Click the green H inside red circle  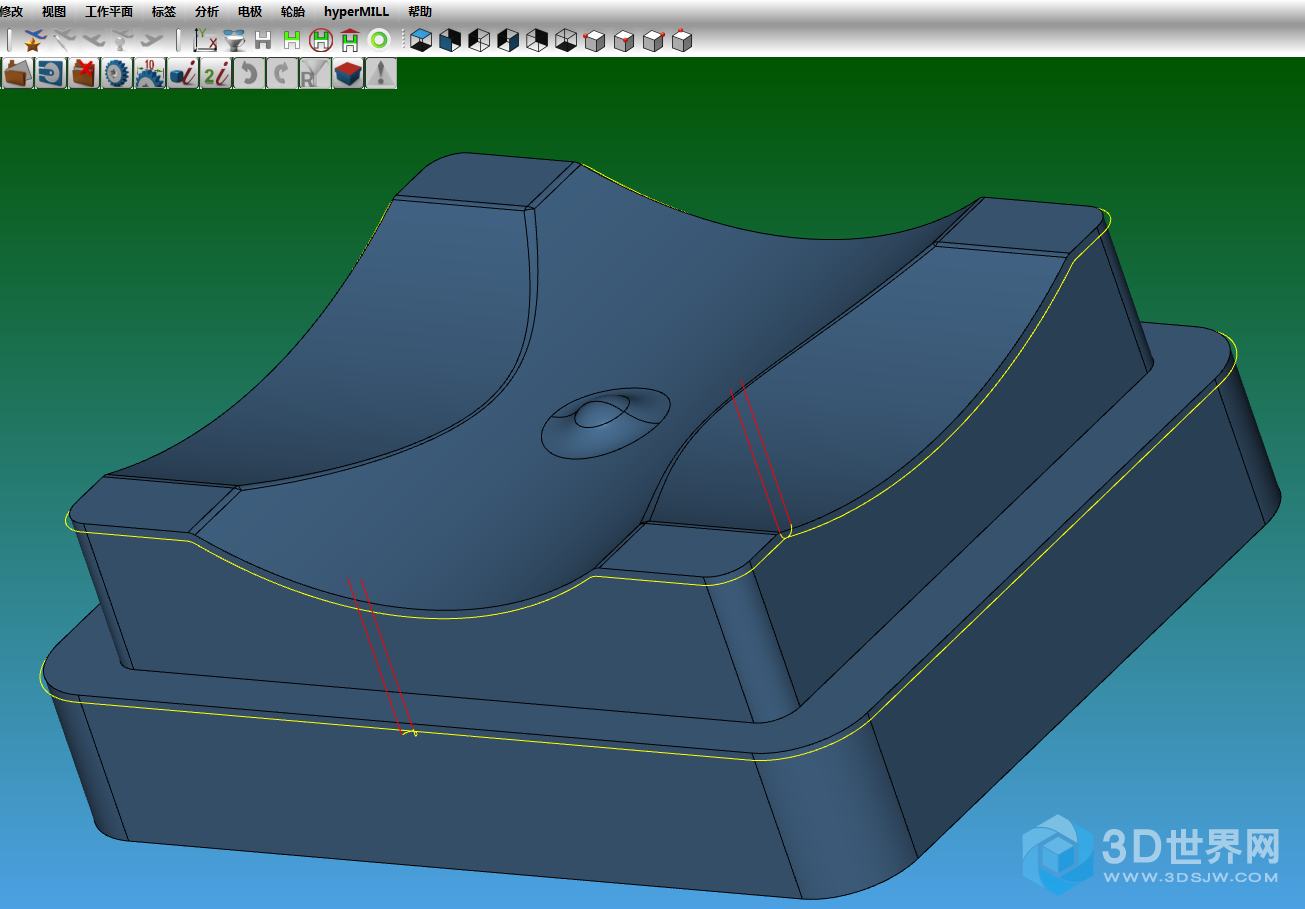321,40
